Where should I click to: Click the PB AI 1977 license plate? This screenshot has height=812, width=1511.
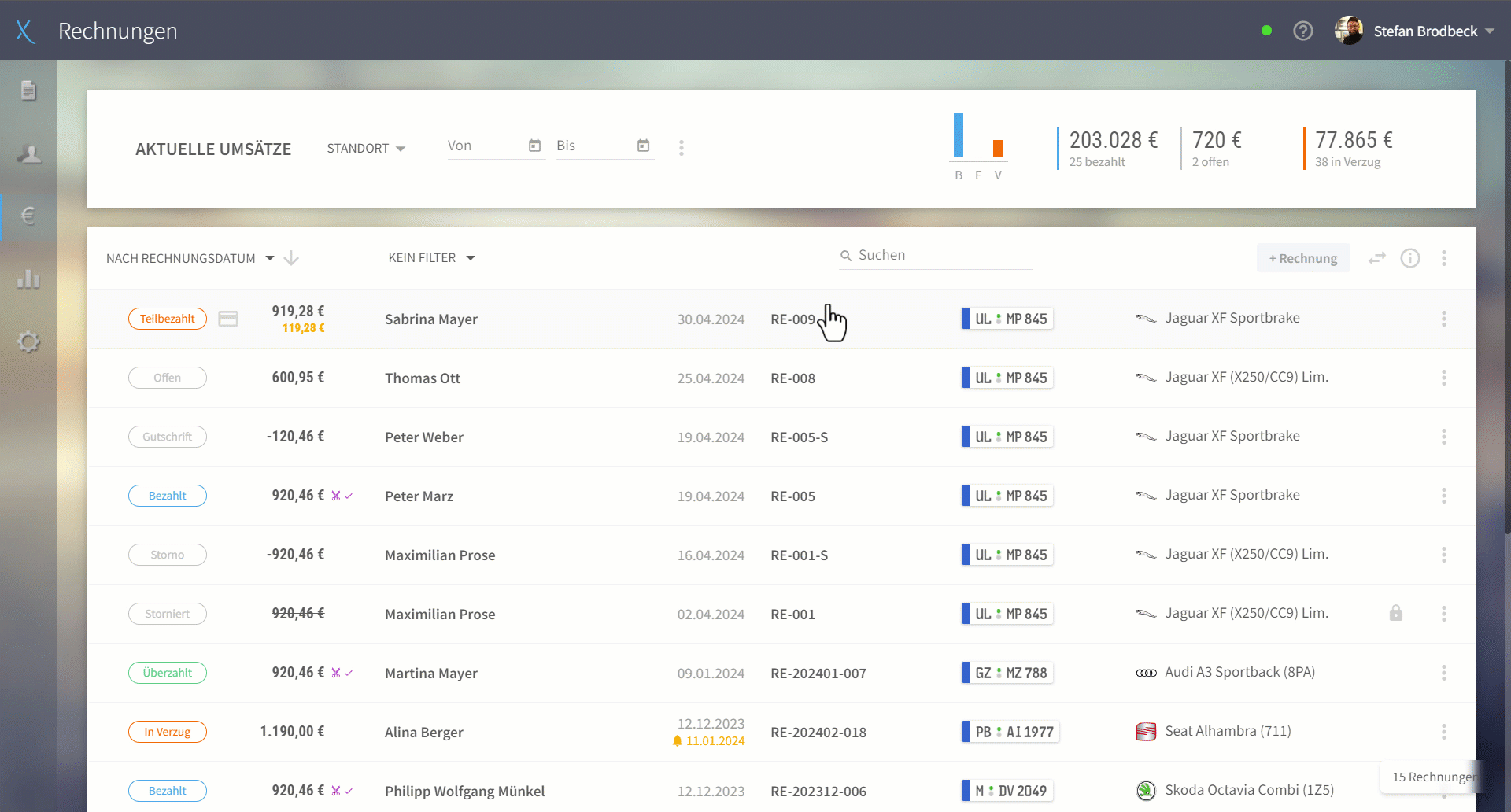[1010, 732]
